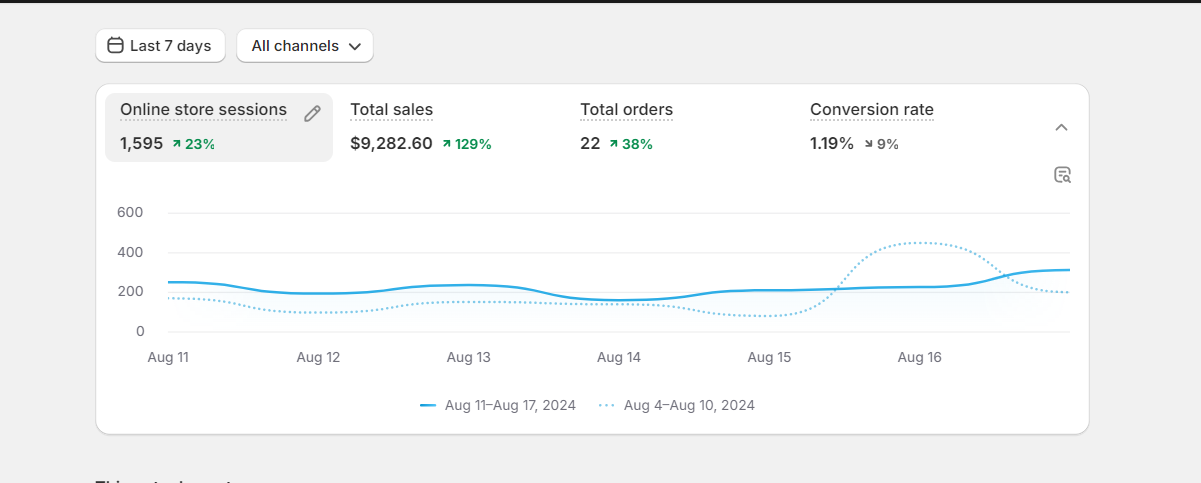Toggle the Aug 11–Aug 17, 2024 legend label

[x=510, y=405]
